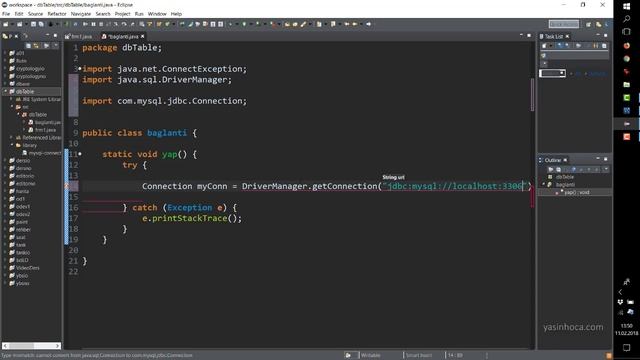The image size is (640, 360).
Task: Select yap() : void in Outline
Action: pyautogui.click(x=576, y=192)
